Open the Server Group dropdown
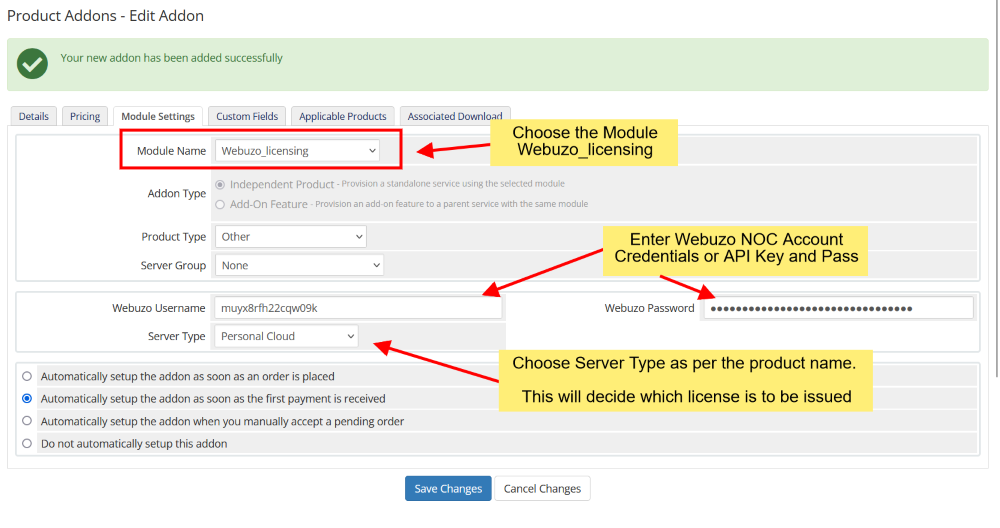Screen dimensions: 1000x528 coord(299,265)
